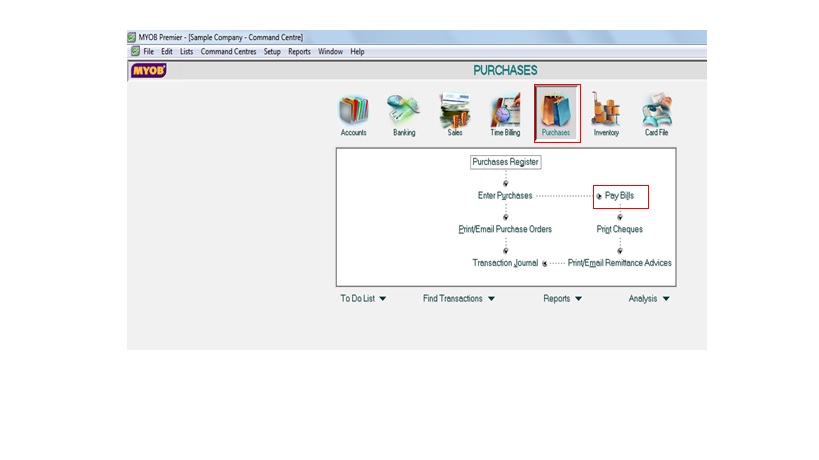Open the Command Centres menu
The height and width of the screenshot is (460, 819).
[228, 52]
